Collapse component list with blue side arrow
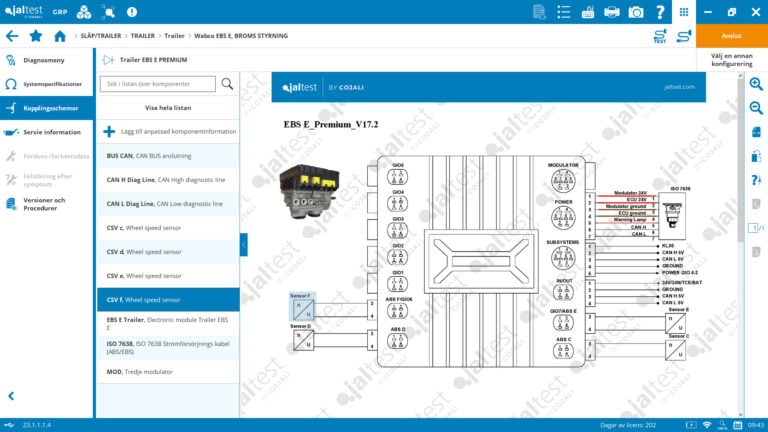Image resolution: width=768 pixels, height=432 pixels. tap(244, 245)
